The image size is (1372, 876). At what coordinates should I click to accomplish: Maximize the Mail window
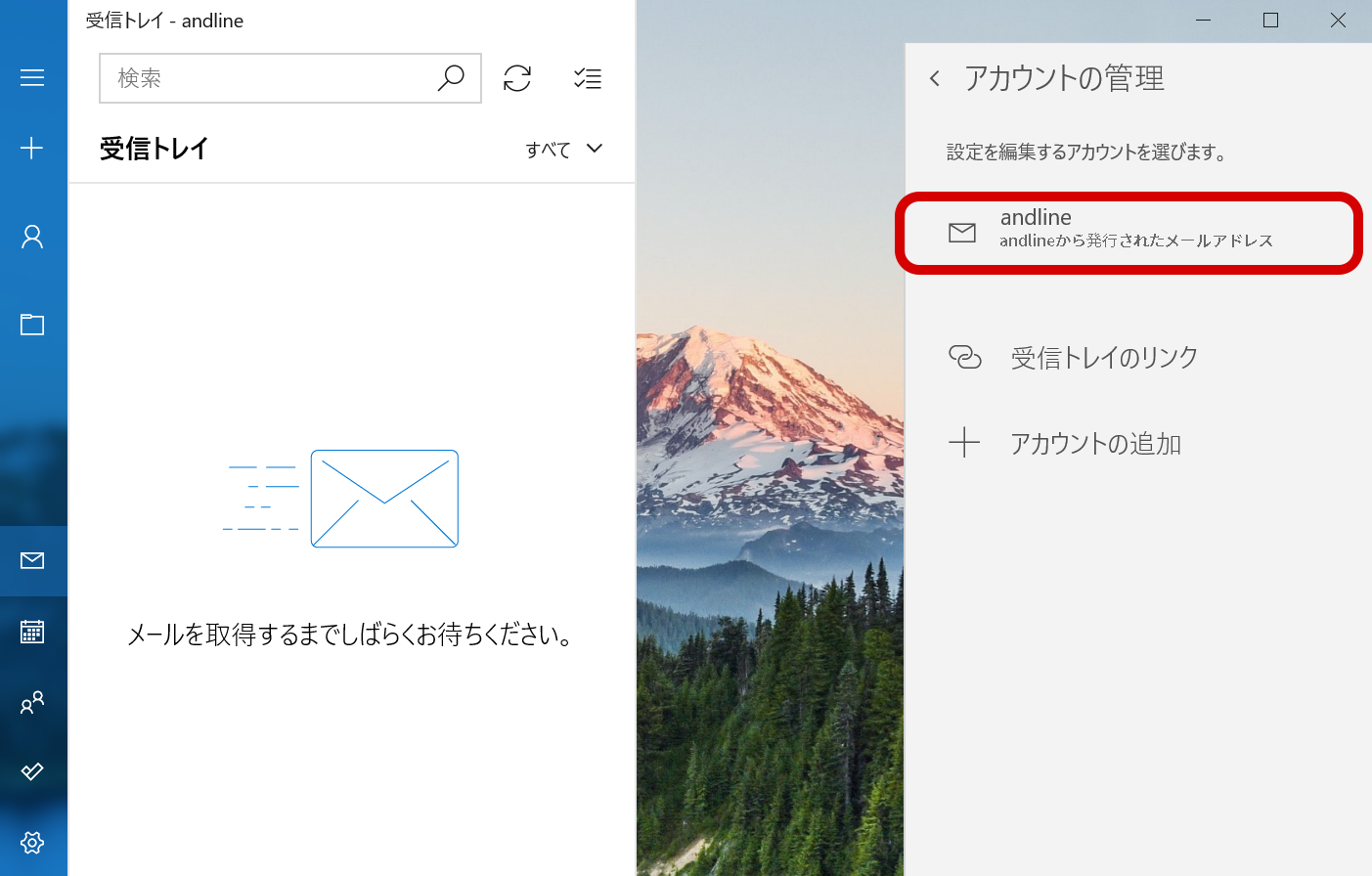point(1270,21)
